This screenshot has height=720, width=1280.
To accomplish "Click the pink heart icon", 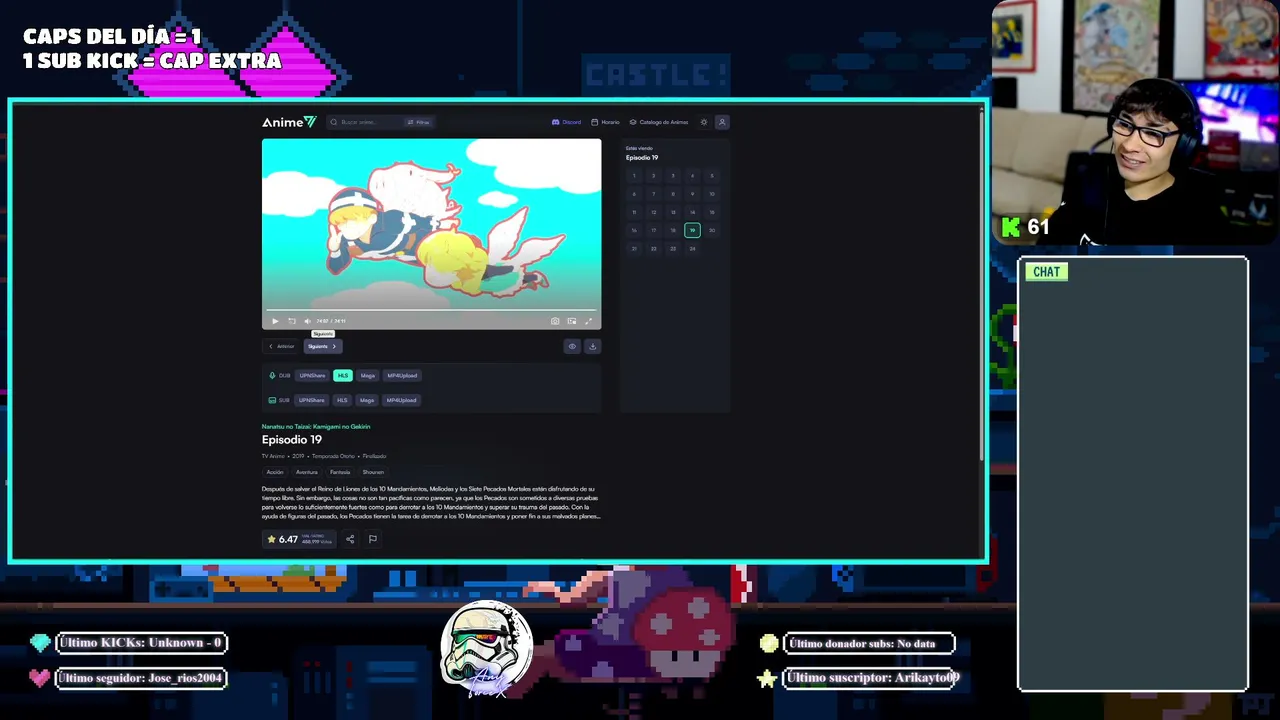I will click(40, 678).
